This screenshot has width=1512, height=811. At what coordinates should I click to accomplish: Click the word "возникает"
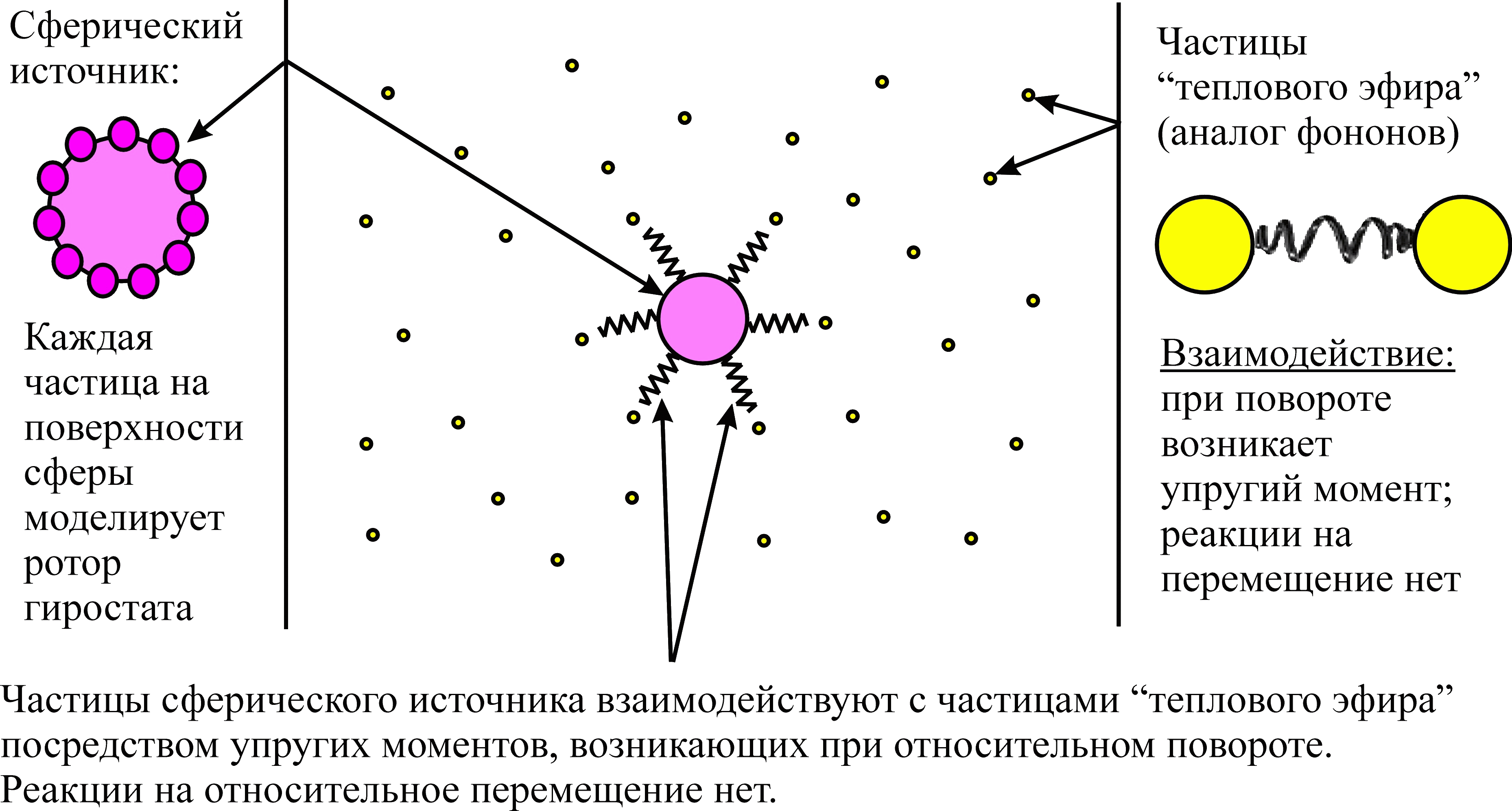[x=1246, y=445]
